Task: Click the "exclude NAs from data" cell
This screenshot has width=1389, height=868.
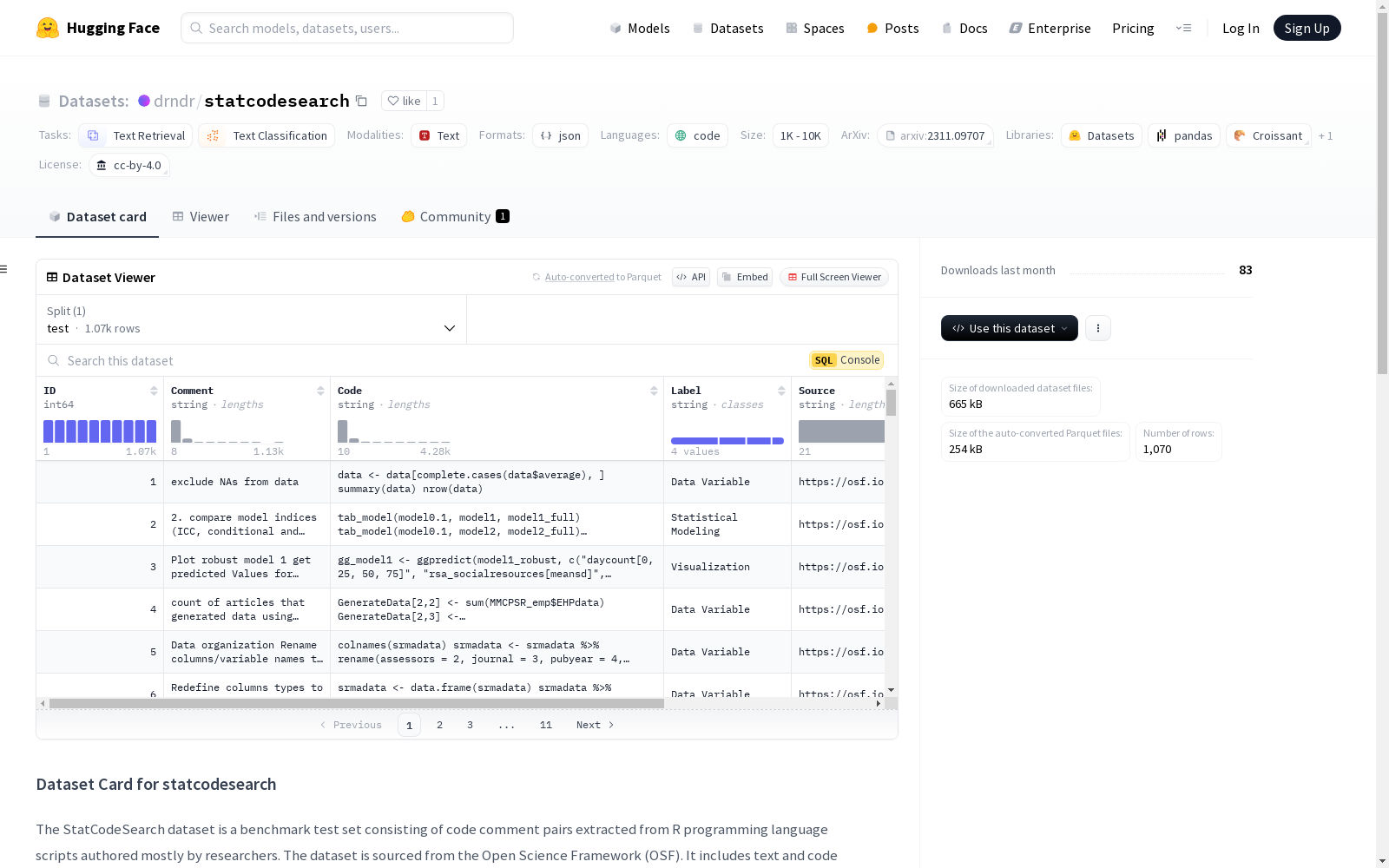Action: click(247, 482)
